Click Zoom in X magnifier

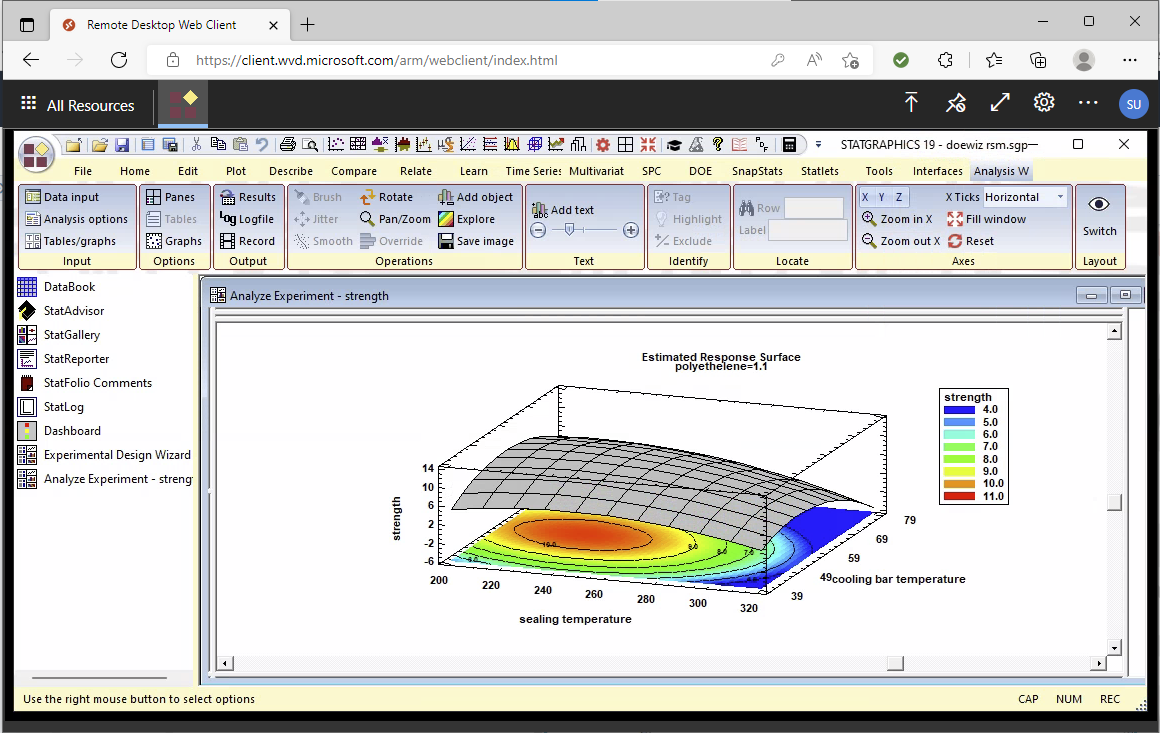(x=898, y=219)
